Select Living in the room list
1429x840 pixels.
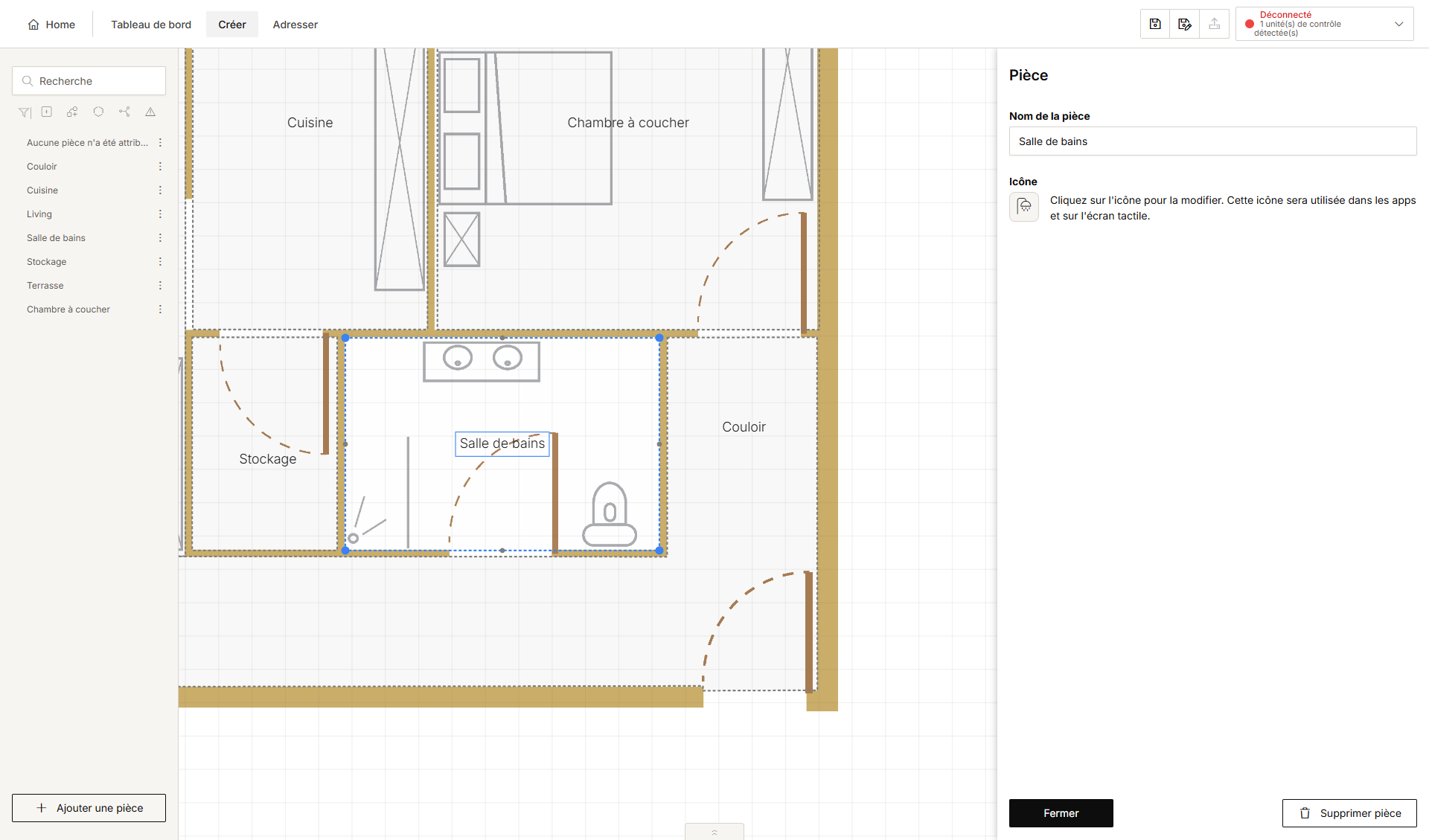tap(39, 214)
